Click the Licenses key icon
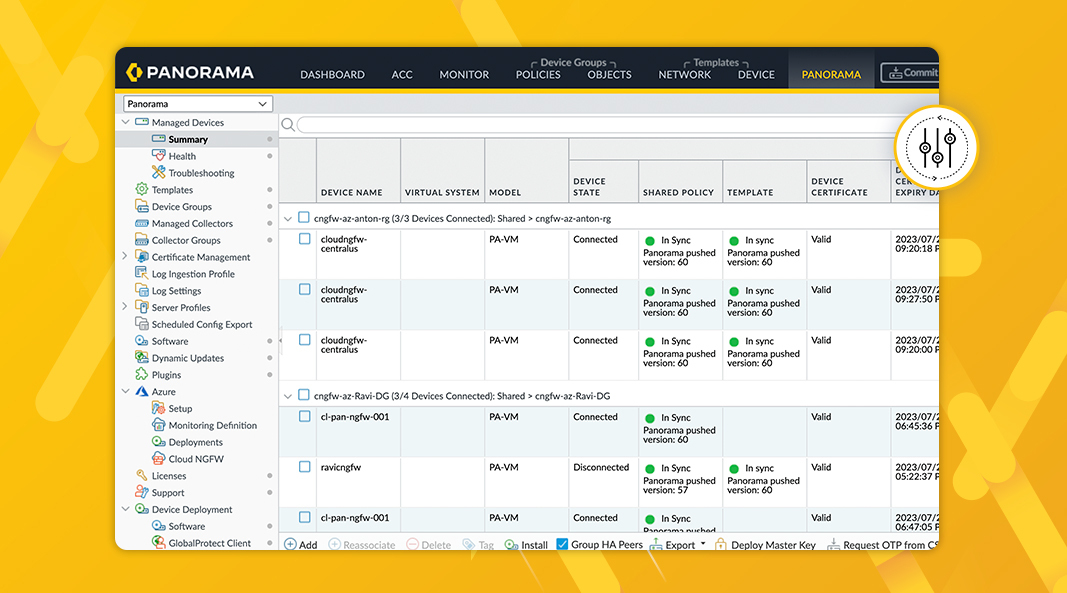The height and width of the screenshot is (593, 1067). coord(142,476)
